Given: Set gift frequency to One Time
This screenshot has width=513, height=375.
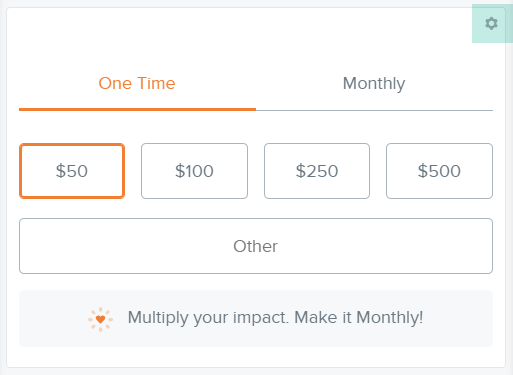Looking at the screenshot, I should (137, 83).
